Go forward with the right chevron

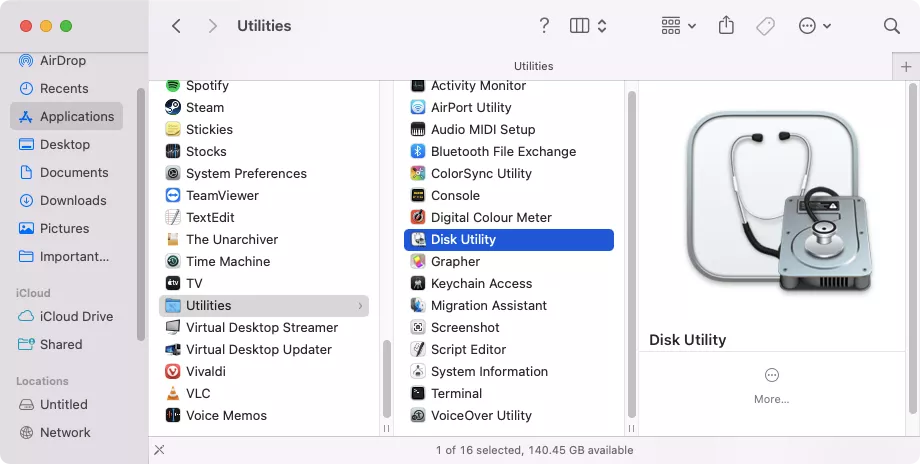(212, 26)
